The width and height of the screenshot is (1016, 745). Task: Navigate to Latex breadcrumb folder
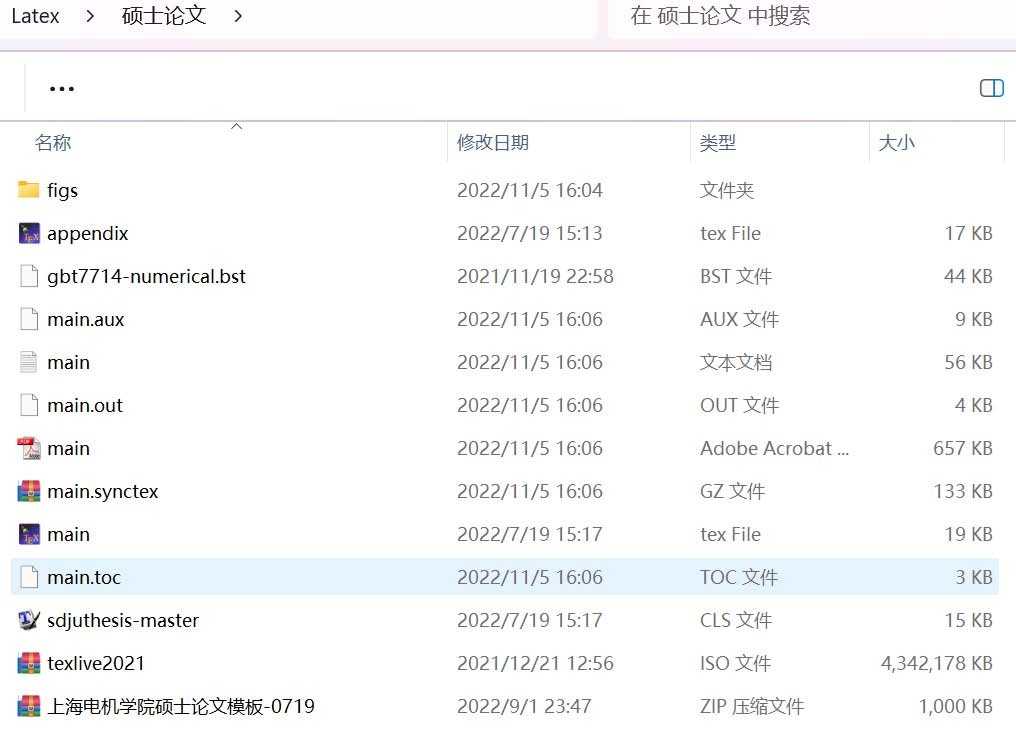pyautogui.click(x=36, y=16)
